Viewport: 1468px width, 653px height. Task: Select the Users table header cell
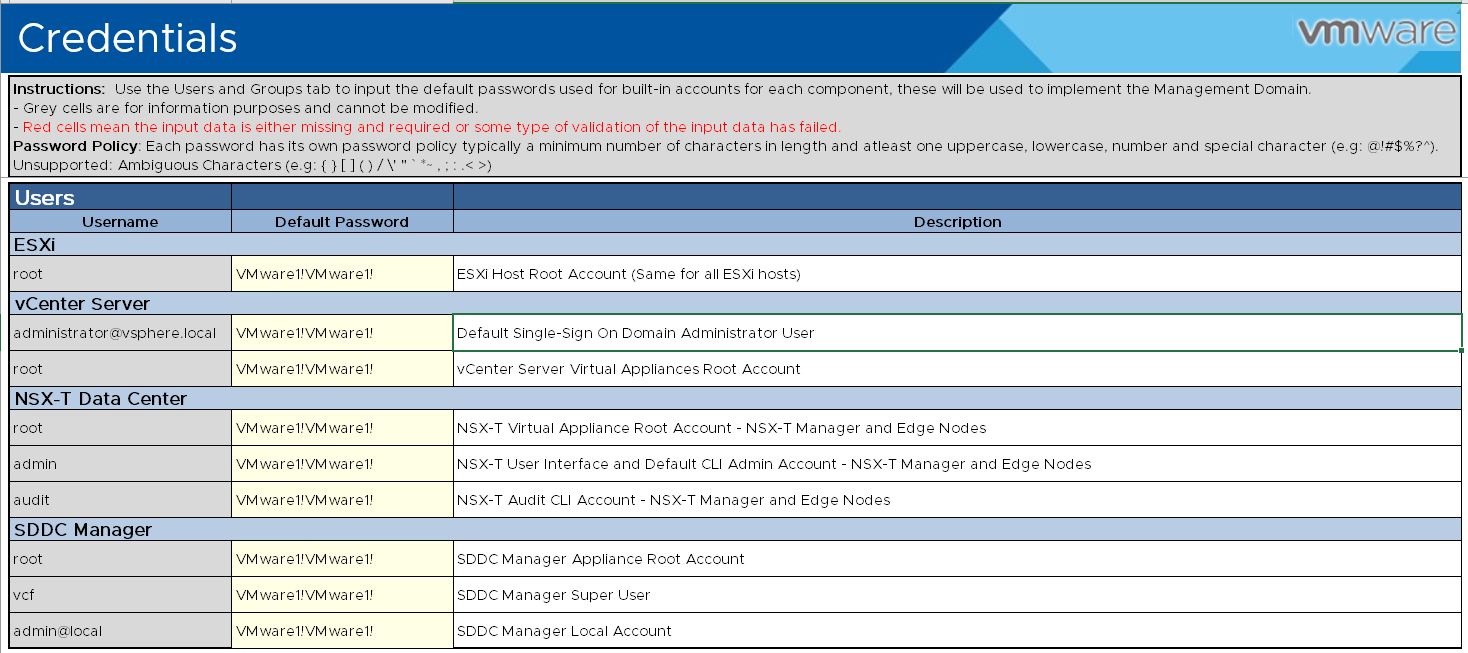point(120,197)
